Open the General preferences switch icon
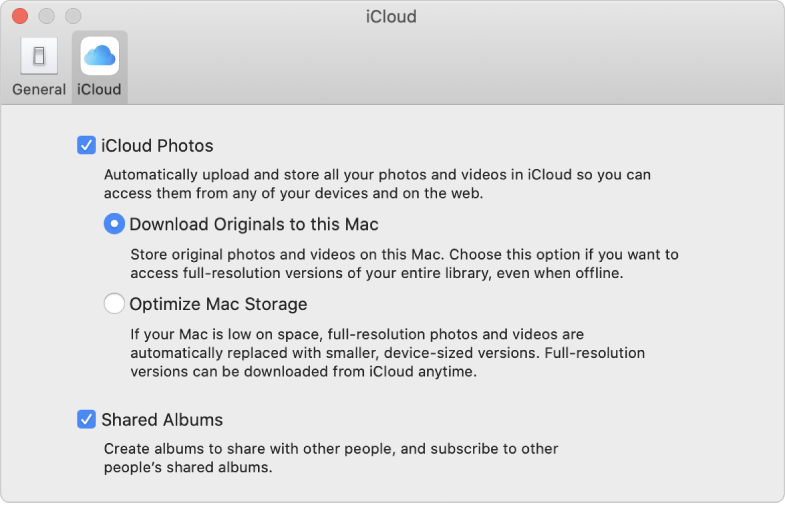Image resolution: width=785 pixels, height=505 pixels. coord(39,57)
